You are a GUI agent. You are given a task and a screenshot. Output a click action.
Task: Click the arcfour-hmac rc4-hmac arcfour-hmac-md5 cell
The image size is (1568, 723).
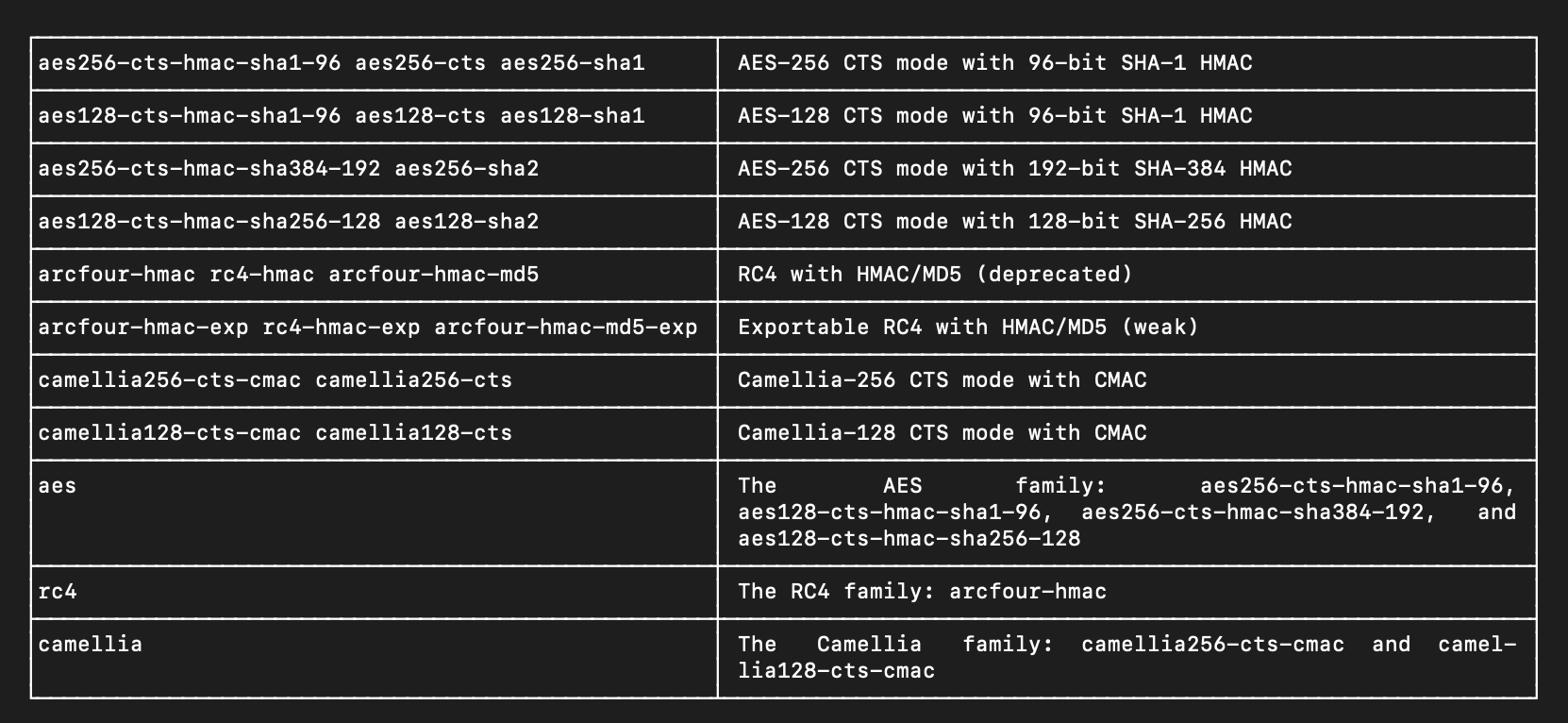click(x=375, y=276)
